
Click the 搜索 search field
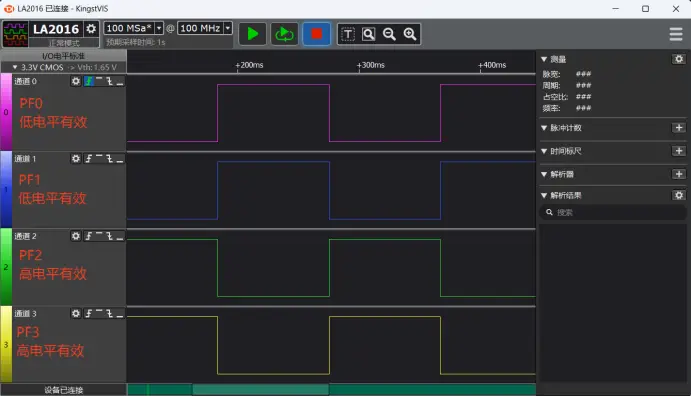[x=613, y=213]
